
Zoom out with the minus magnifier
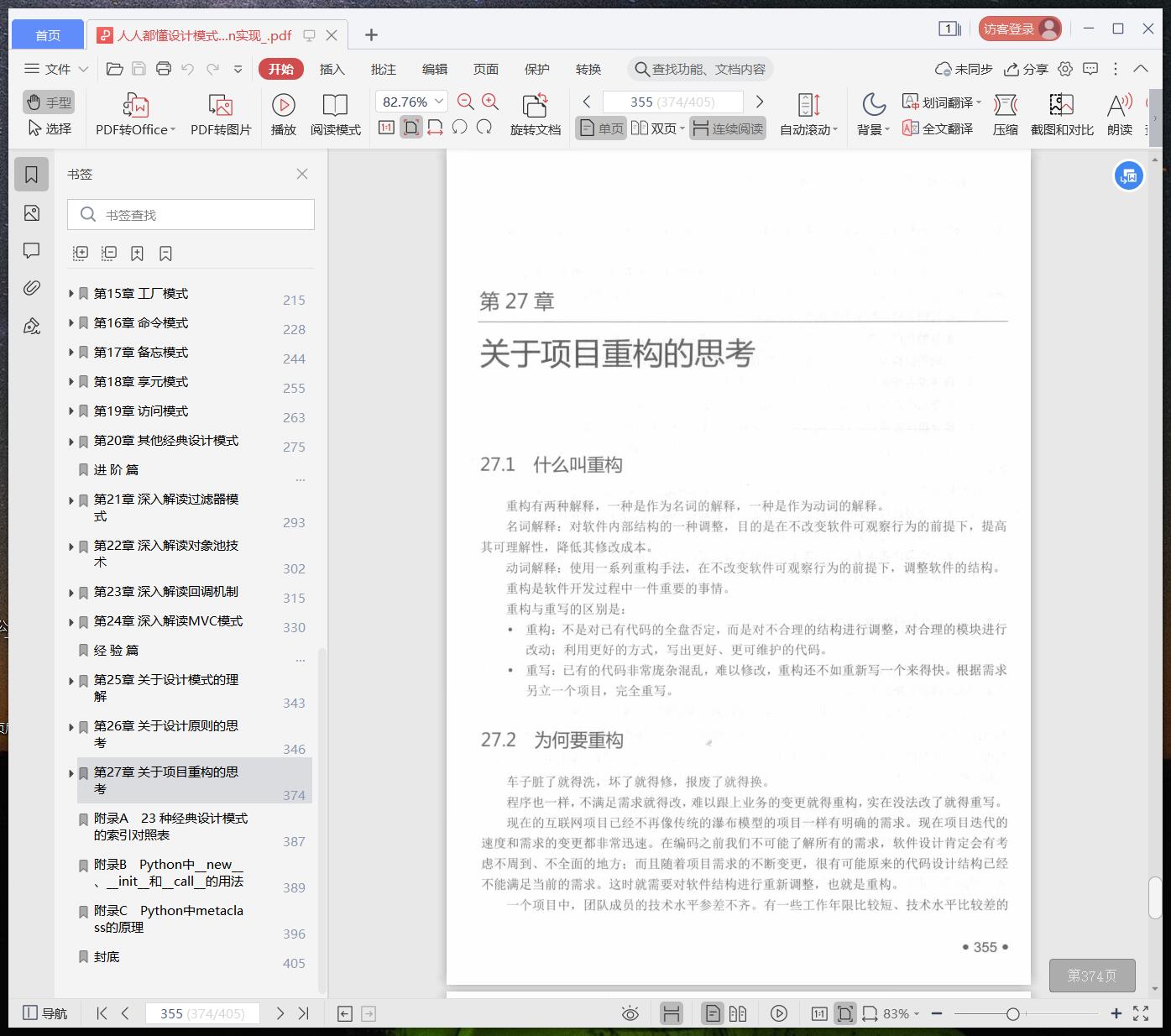tap(466, 102)
